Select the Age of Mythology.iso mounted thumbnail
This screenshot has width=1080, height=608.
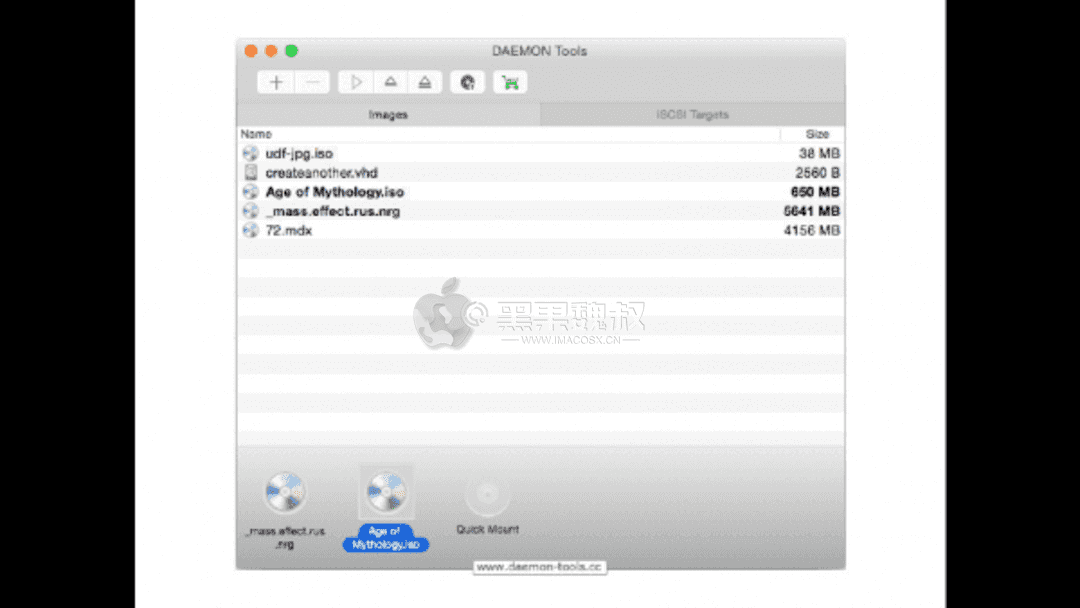pos(385,495)
